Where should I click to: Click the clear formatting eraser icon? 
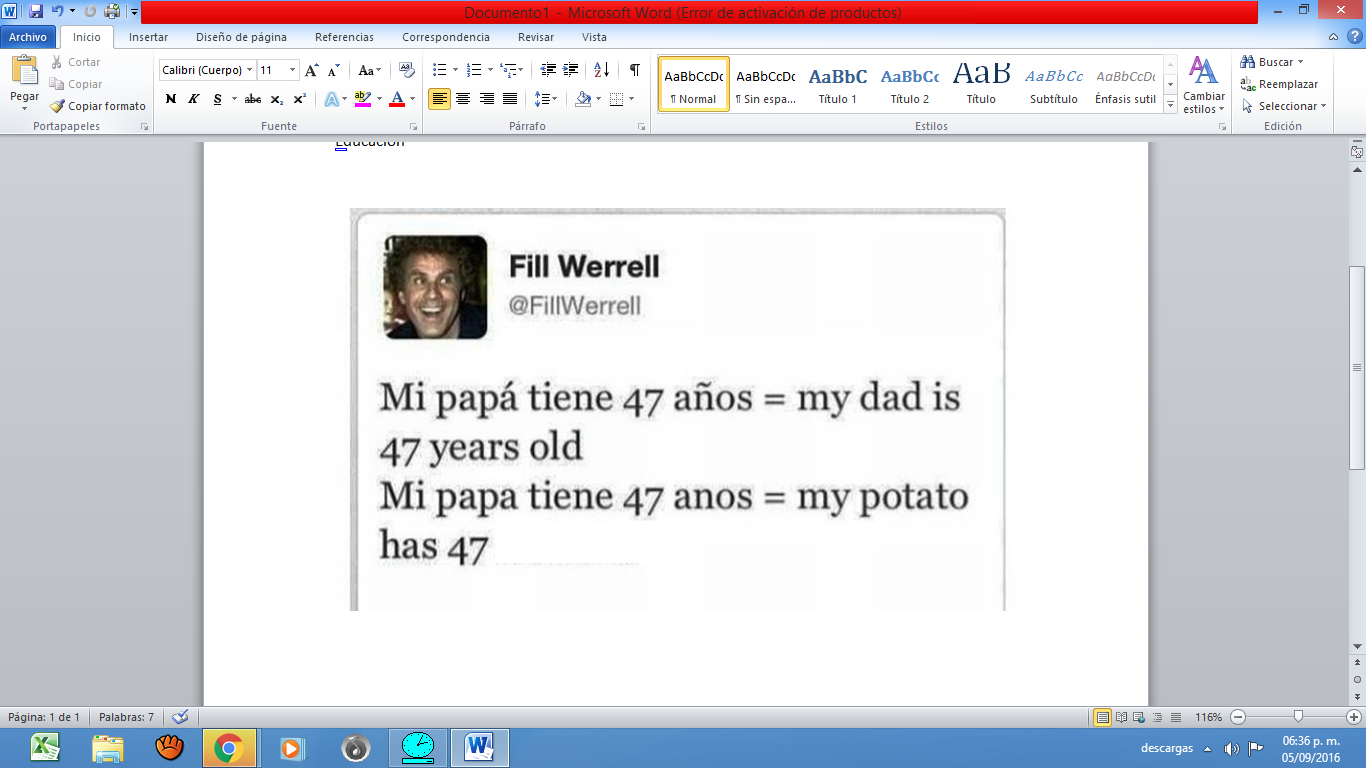[406, 70]
